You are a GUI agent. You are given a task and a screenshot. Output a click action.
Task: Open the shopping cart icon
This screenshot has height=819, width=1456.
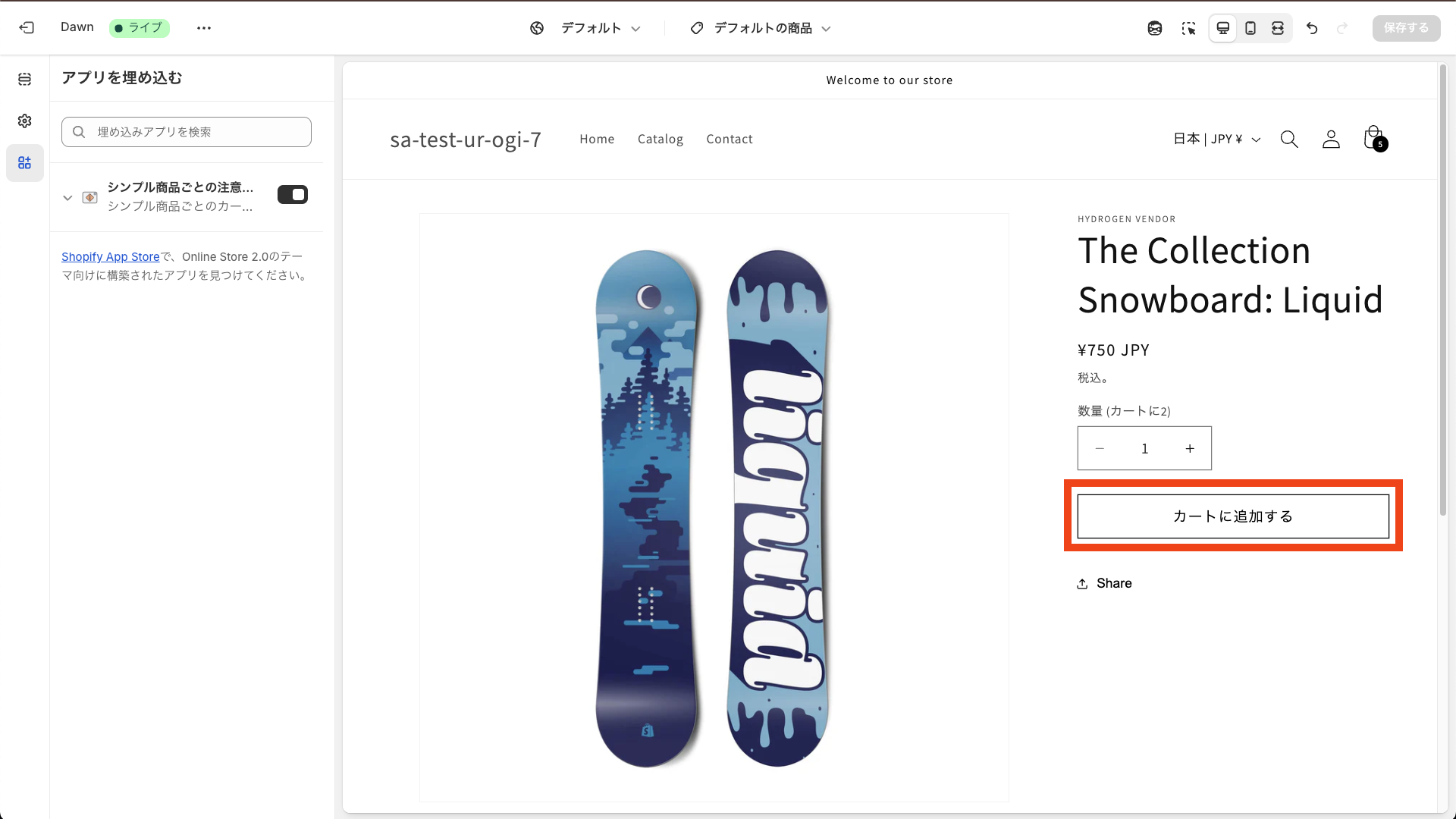[1373, 139]
